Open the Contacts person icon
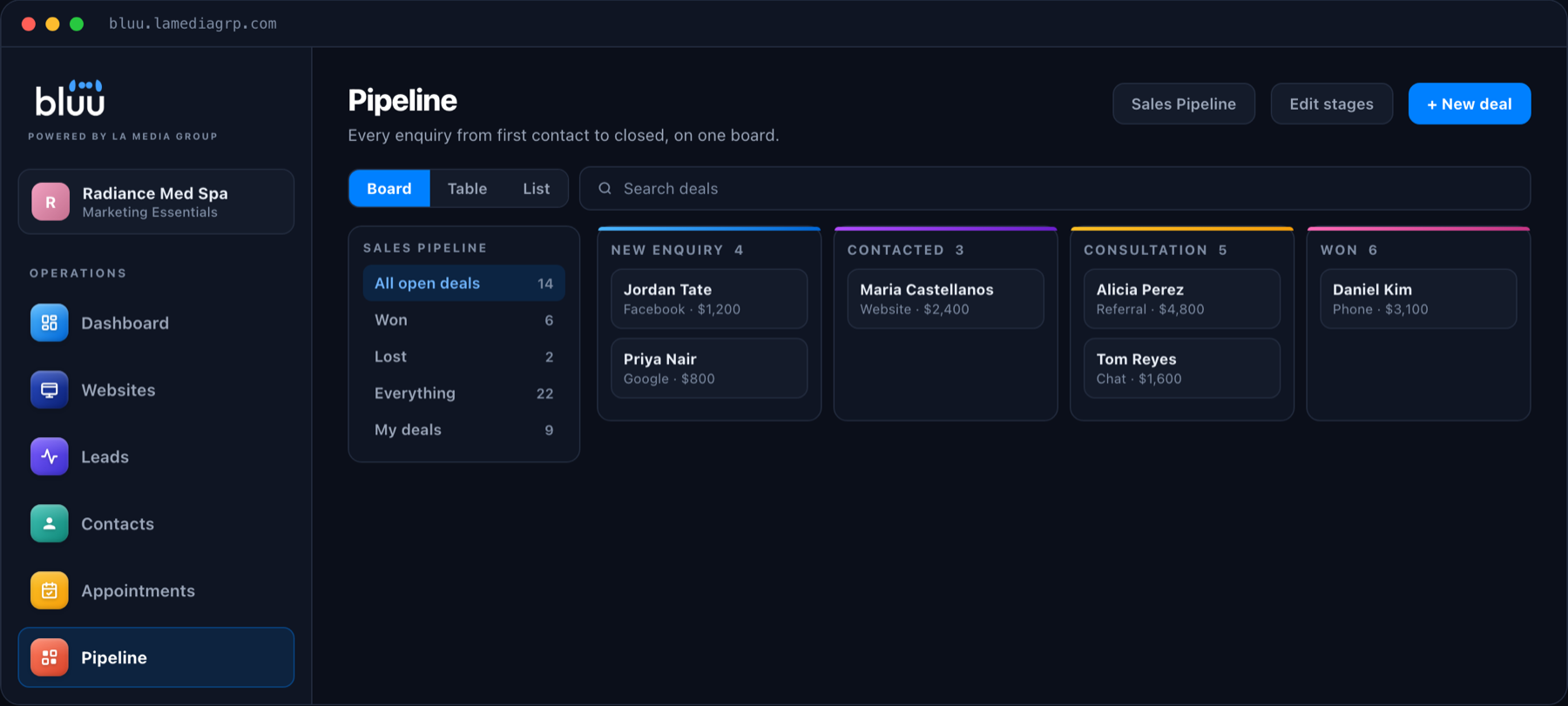This screenshot has height=706, width=1568. [50, 524]
